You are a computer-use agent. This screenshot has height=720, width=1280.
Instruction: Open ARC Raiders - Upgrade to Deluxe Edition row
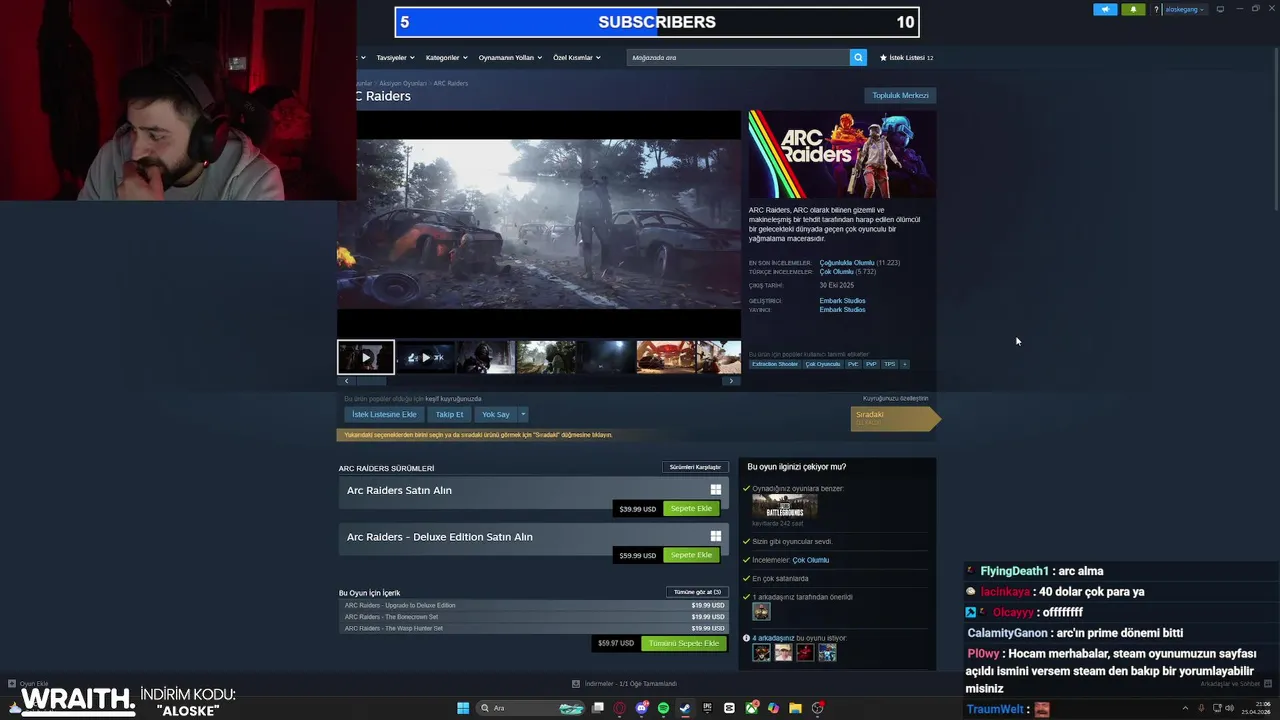(x=534, y=605)
